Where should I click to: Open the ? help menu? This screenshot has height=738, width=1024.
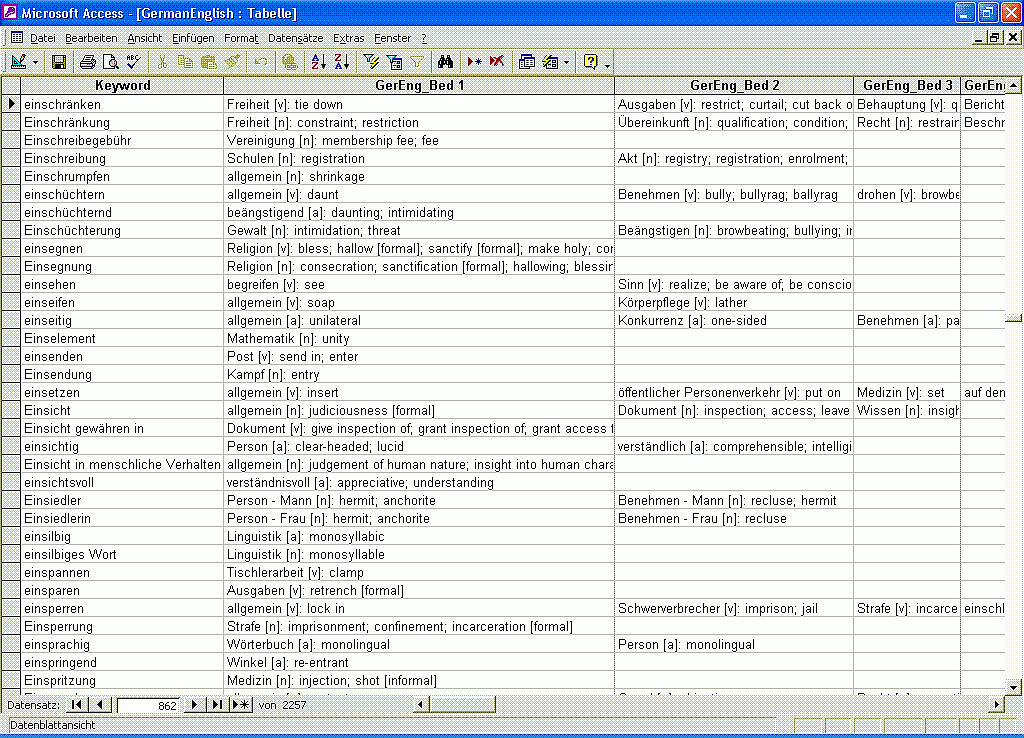[x=424, y=39]
